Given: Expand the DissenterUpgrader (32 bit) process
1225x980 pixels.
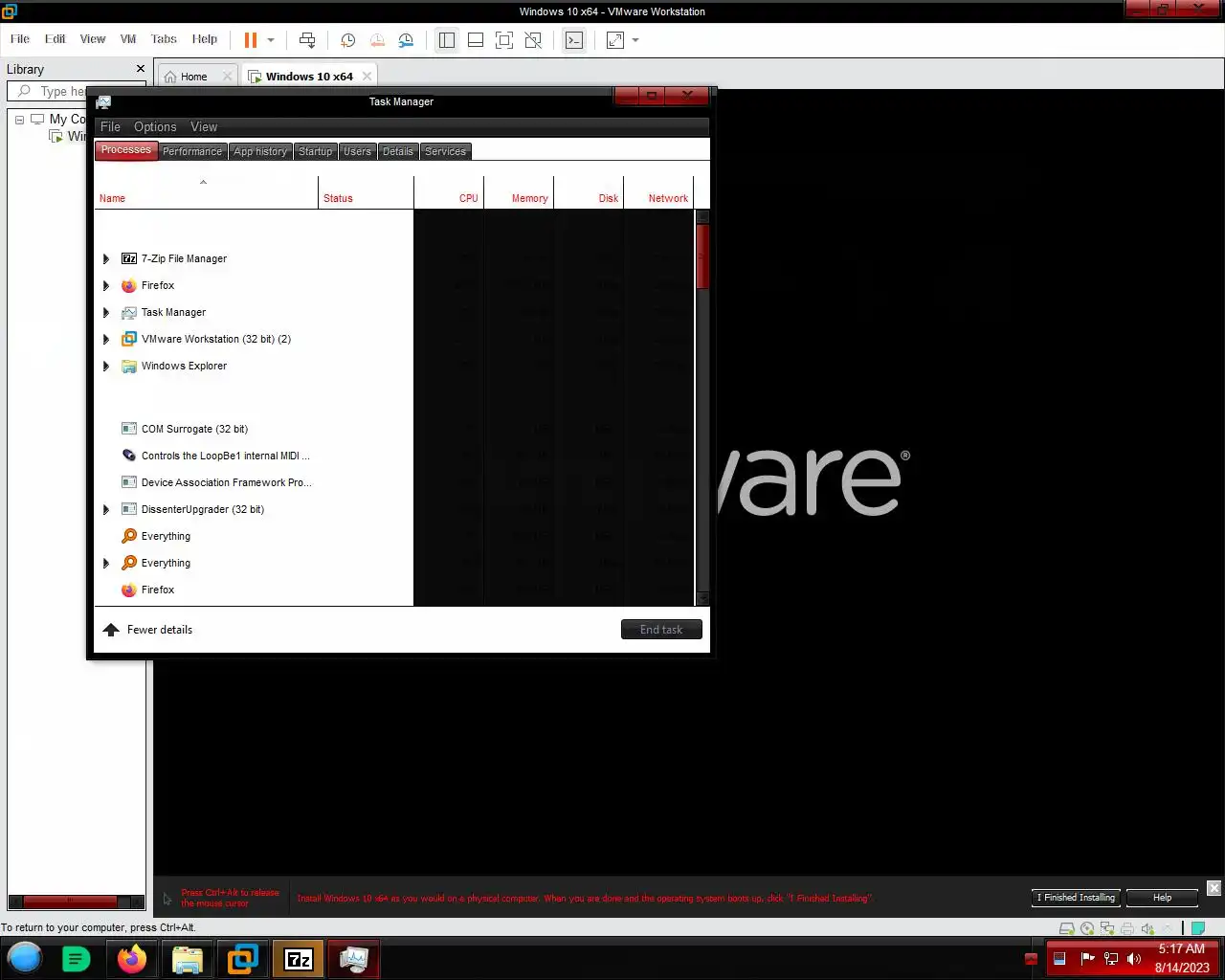Looking at the screenshot, I should pos(106,509).
